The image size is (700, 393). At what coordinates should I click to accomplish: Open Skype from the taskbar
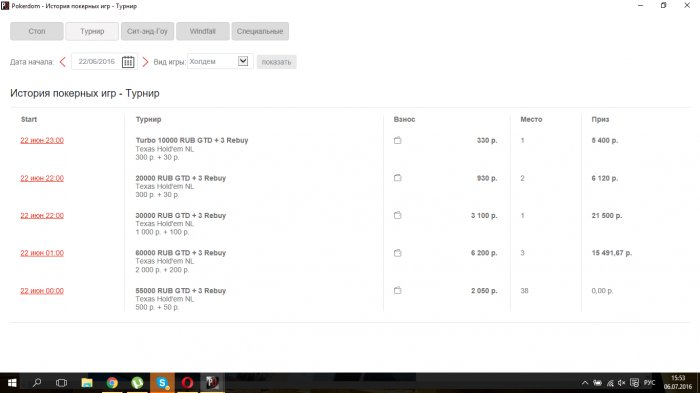point(162,383)
